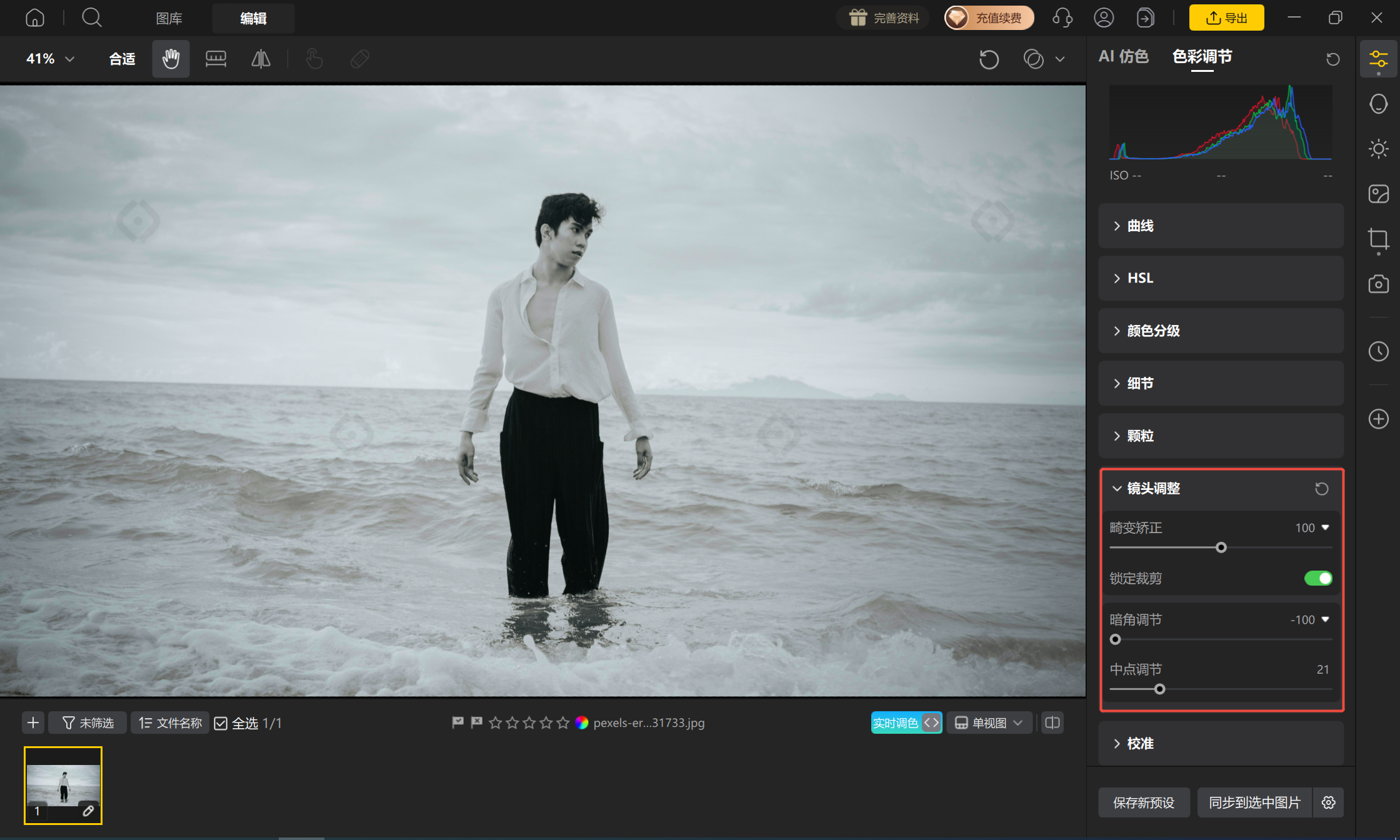Click the add image plus button
1400x840 pixels.
(x=33, y=723)
